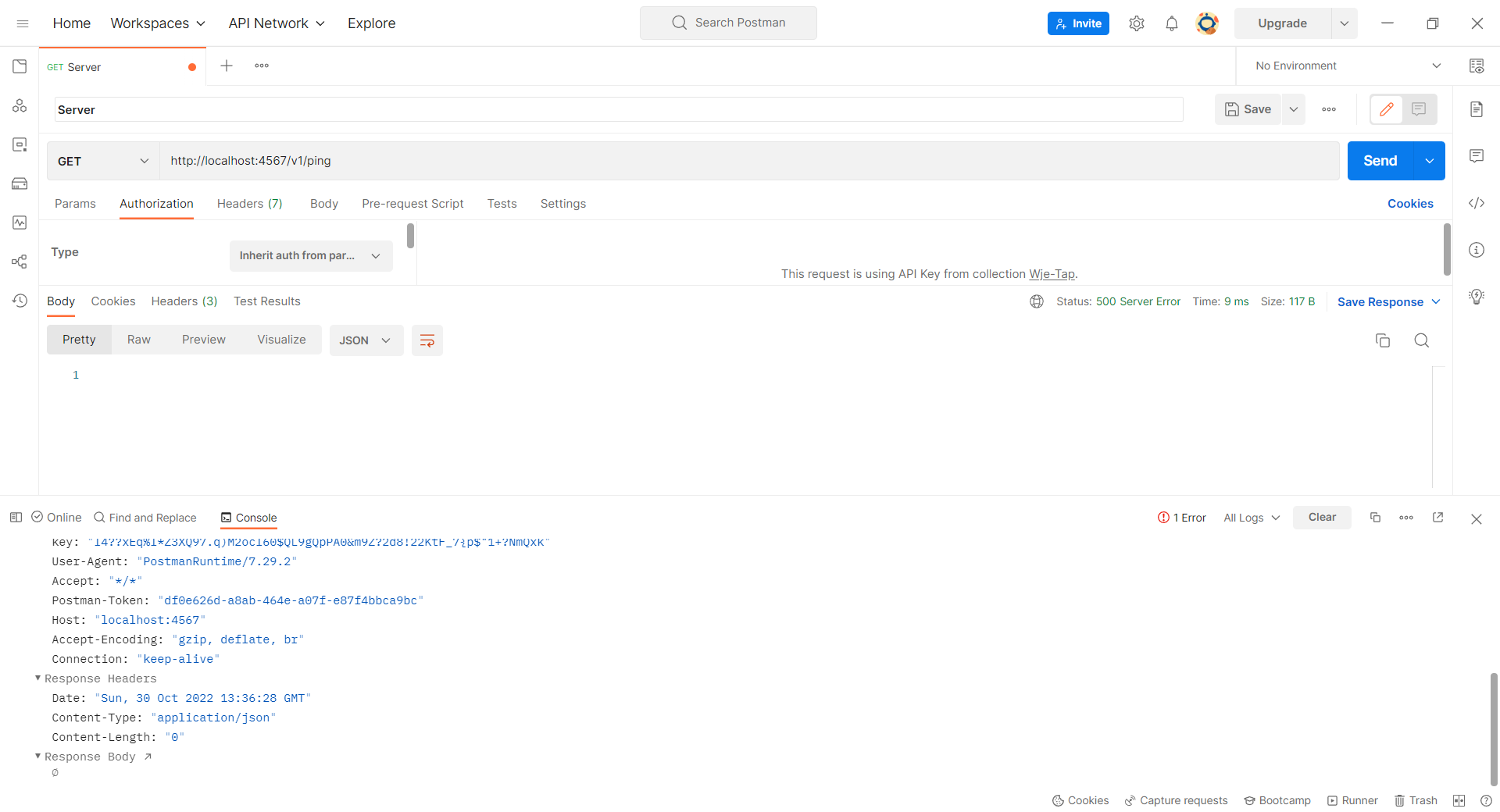
Task: Open the Collections sidebar panel
Action: 20,66
